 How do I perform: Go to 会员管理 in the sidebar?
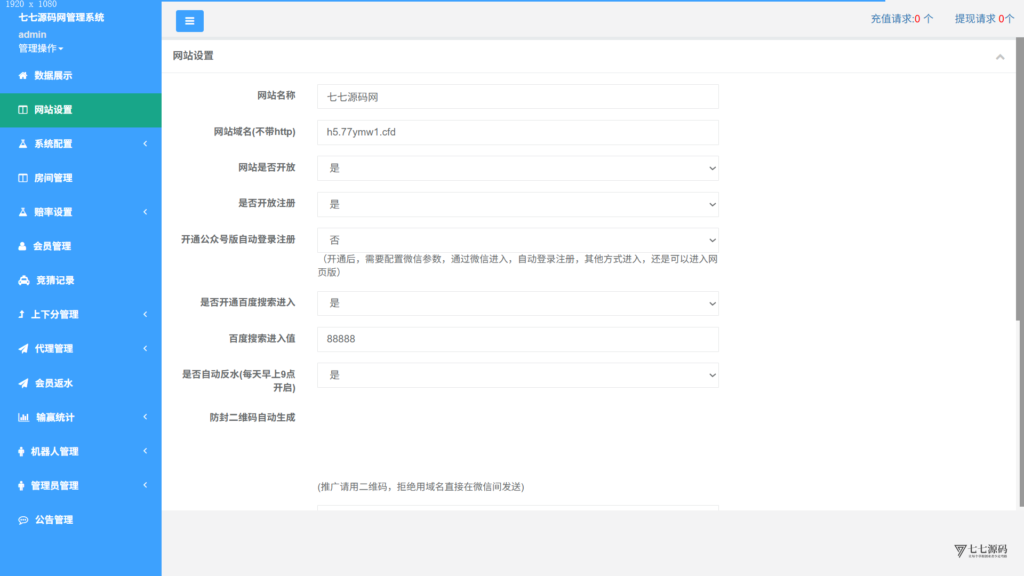point(81,246)
